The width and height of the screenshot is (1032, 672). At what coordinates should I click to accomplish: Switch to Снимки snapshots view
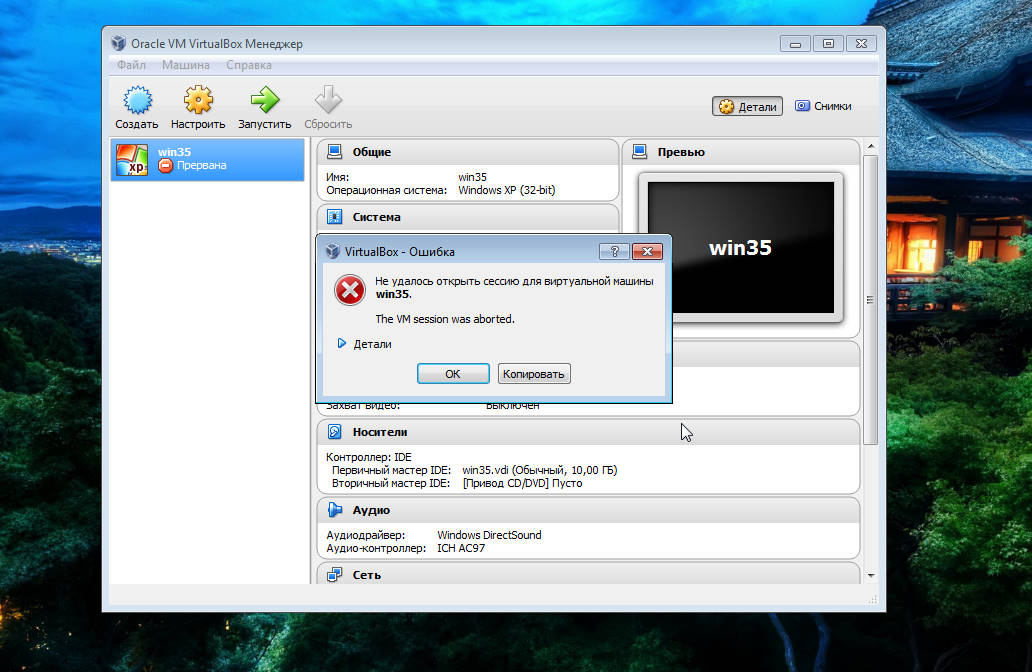point(823,106)
